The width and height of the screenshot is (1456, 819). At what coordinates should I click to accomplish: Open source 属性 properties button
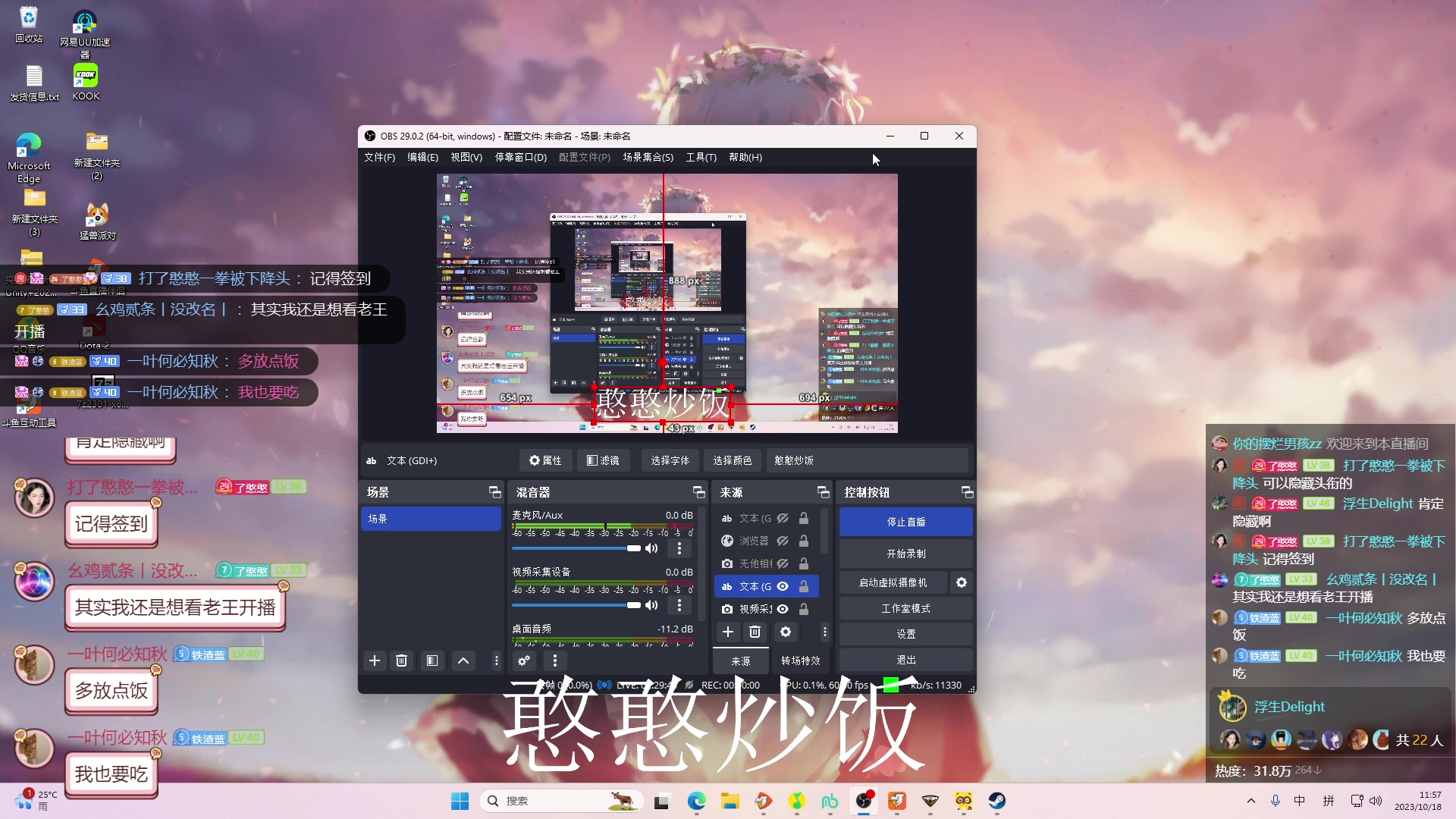pos(545,460)
